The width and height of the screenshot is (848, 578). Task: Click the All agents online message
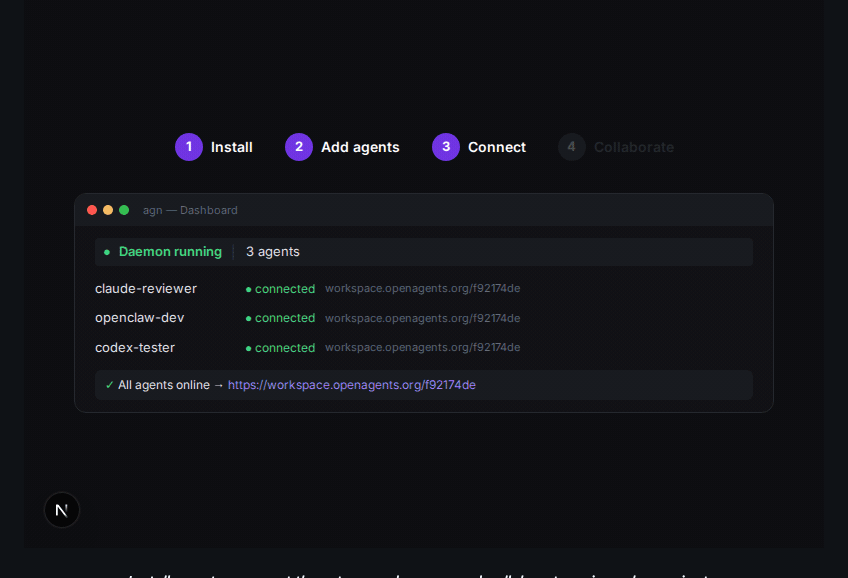pos(164,385)
